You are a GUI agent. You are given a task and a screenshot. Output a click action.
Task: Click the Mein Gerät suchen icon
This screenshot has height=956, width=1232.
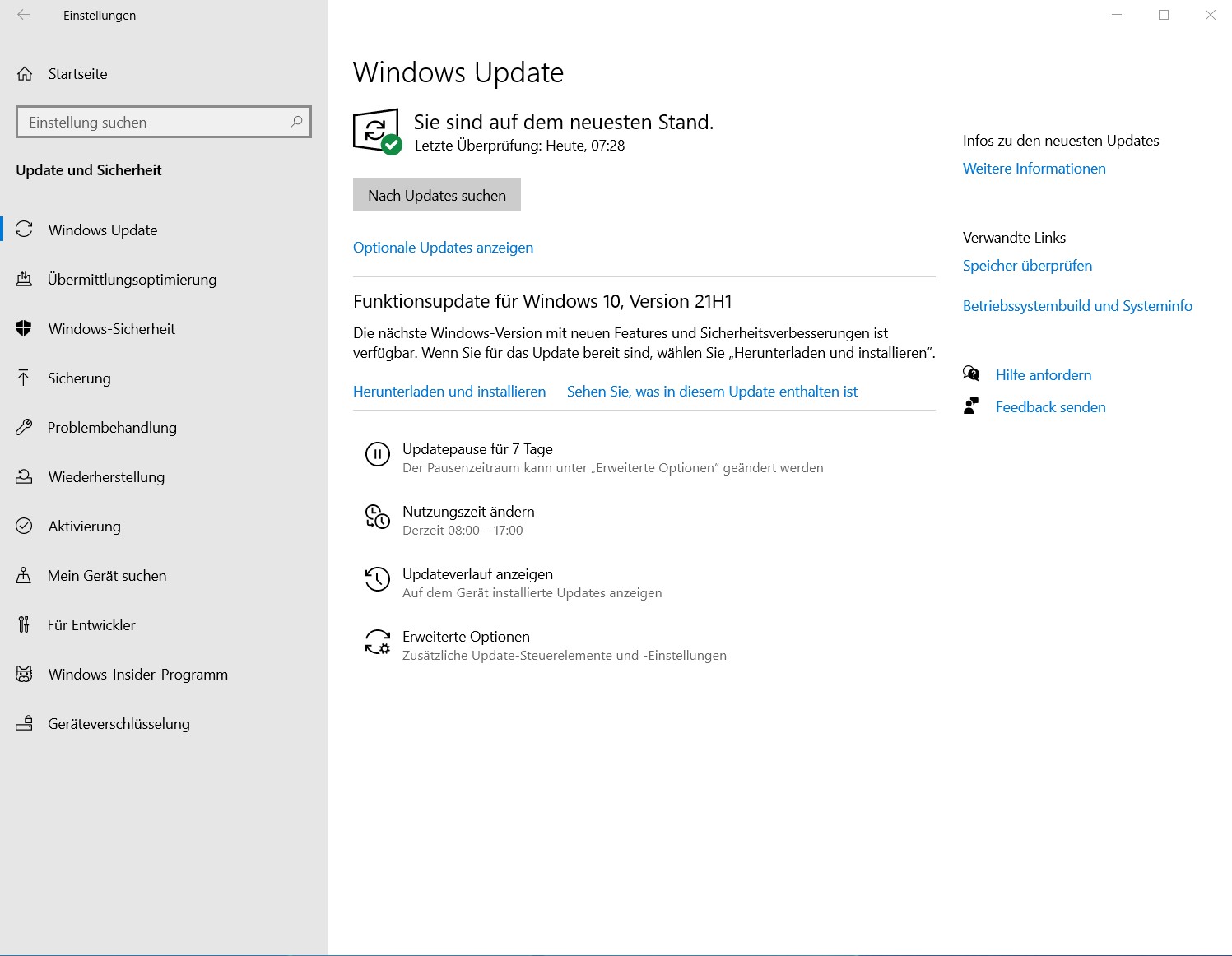(x=24, y=575)
